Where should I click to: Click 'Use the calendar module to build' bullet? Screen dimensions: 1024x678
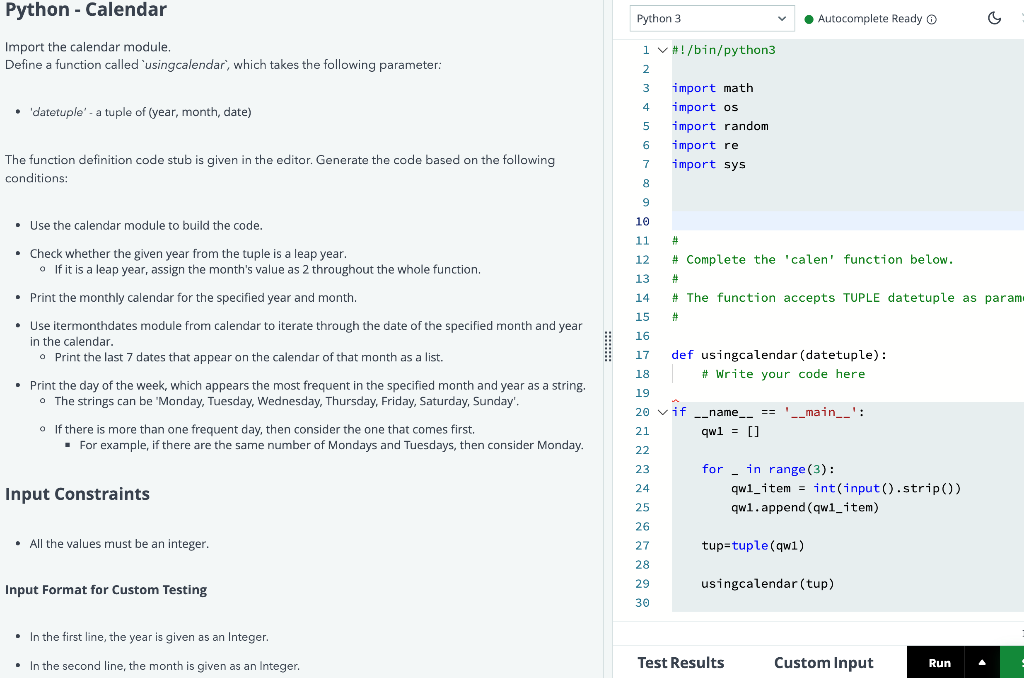146,225
